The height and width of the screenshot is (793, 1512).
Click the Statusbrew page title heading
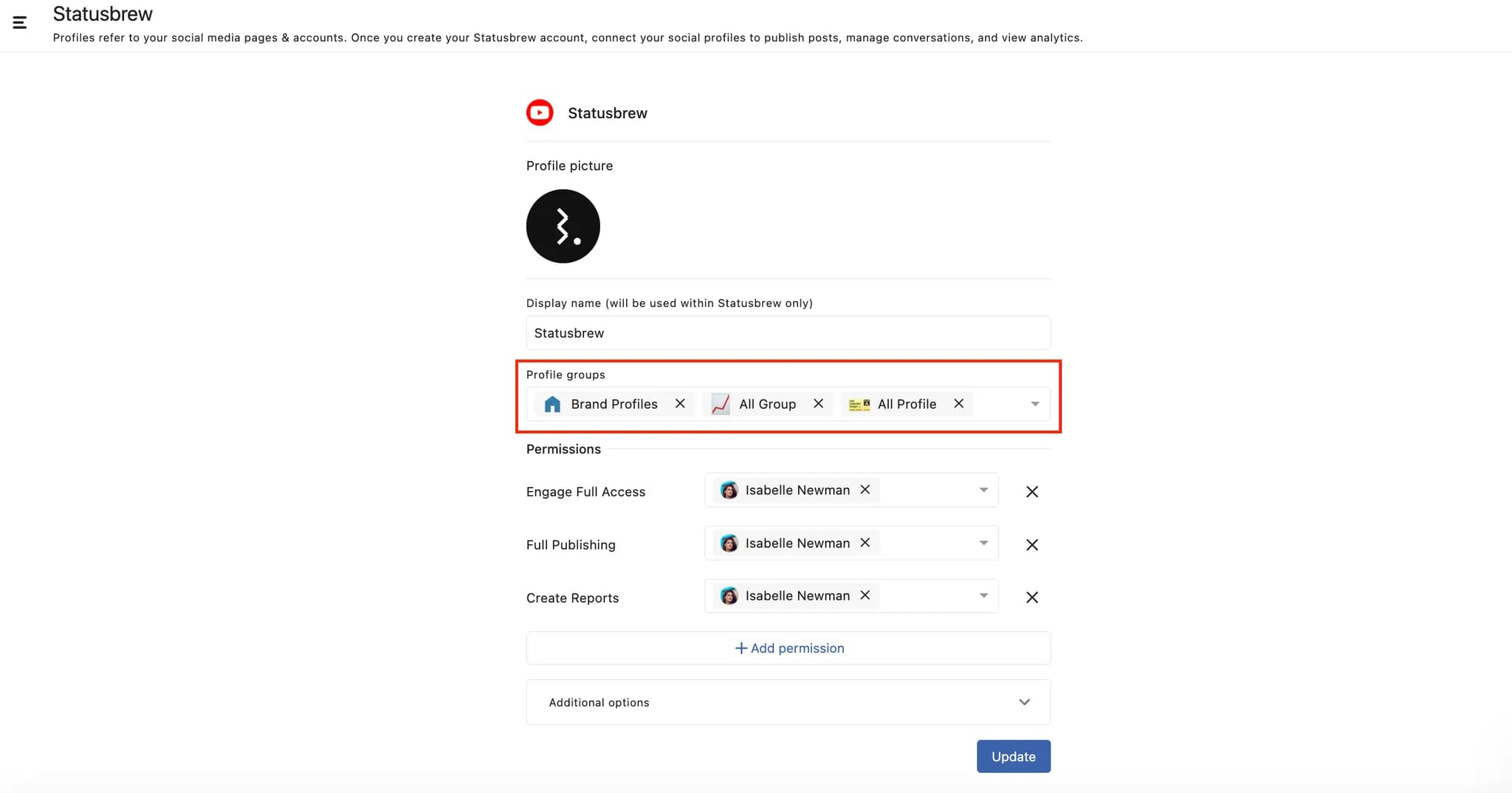[103, 13]
